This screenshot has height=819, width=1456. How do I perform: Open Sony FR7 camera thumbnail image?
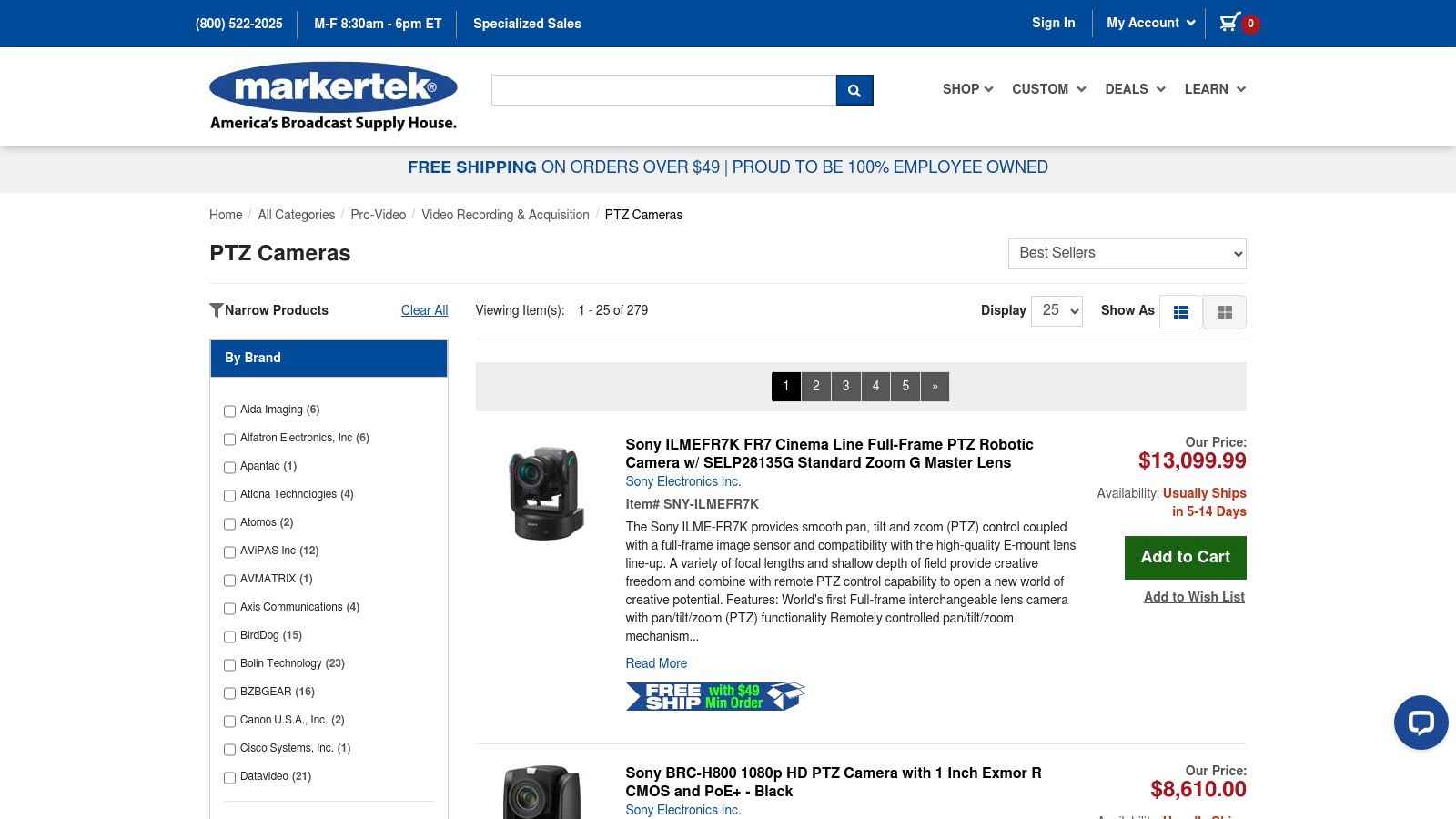pyautogui.click(x=545, y=493)
